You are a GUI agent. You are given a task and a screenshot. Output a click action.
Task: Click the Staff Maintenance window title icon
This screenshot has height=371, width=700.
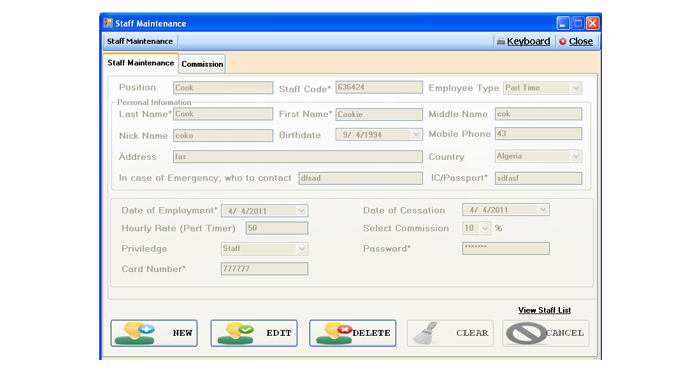(108, 23)
